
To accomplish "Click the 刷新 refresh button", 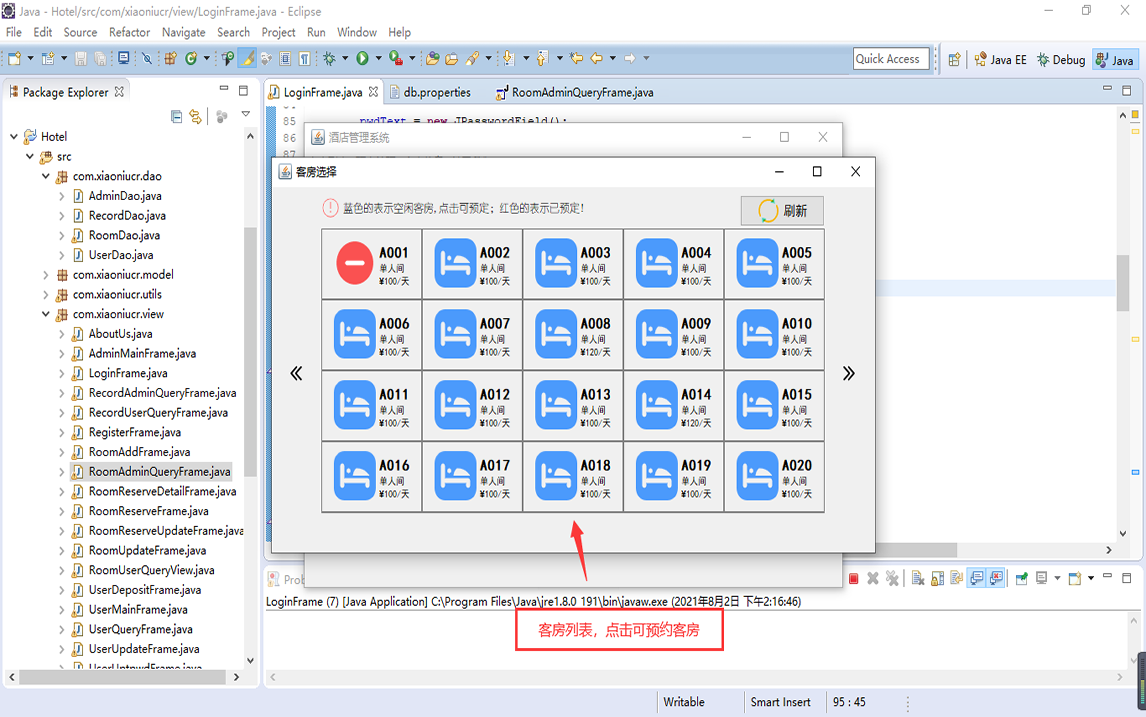I will pos(782,210).
